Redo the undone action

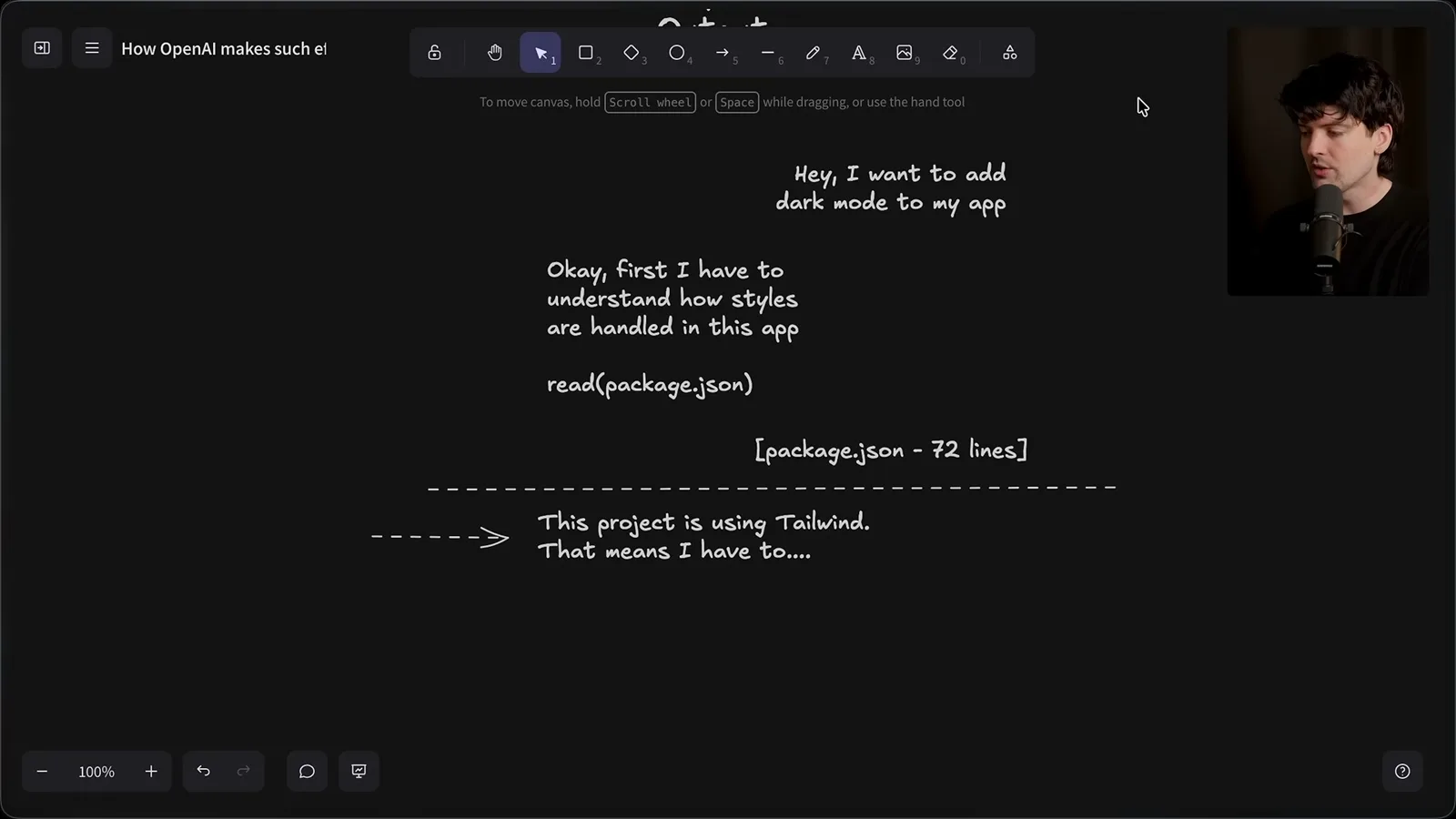click(x=243, y=772)
